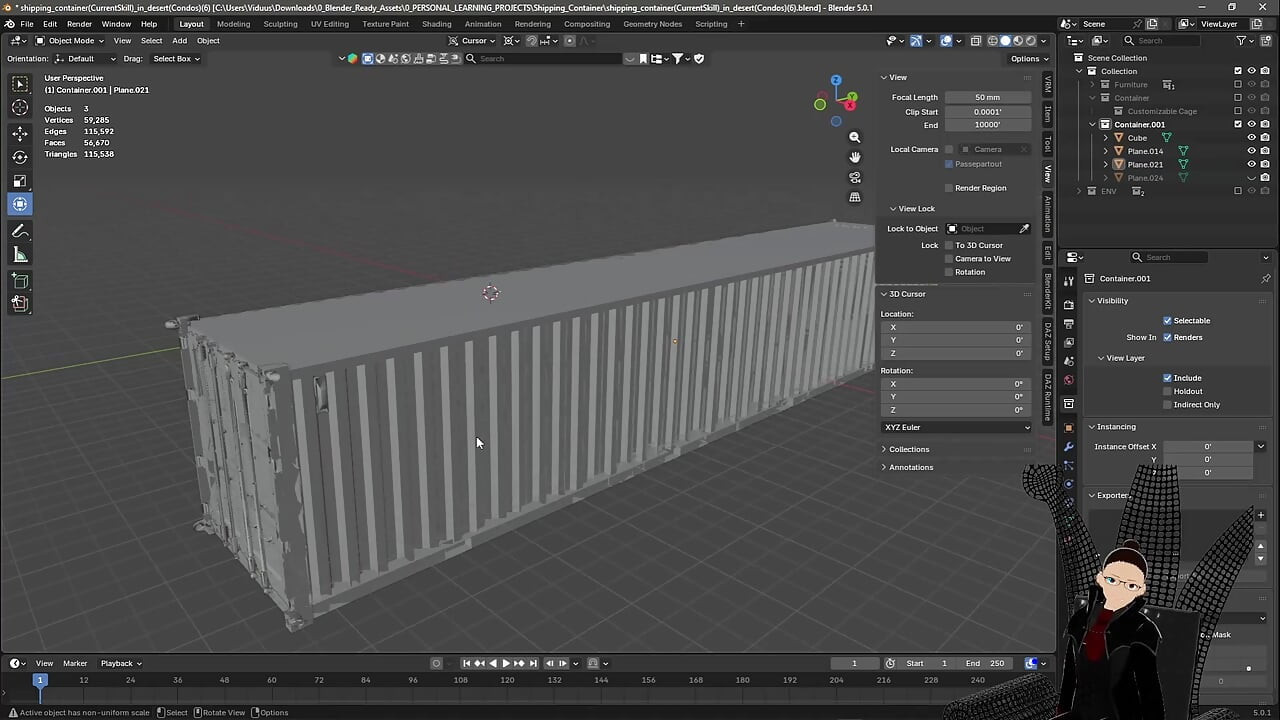This screenshot has height=720, width=1280.
Task: Open the Drag Select Box dropdown
Action: (175, 59)
